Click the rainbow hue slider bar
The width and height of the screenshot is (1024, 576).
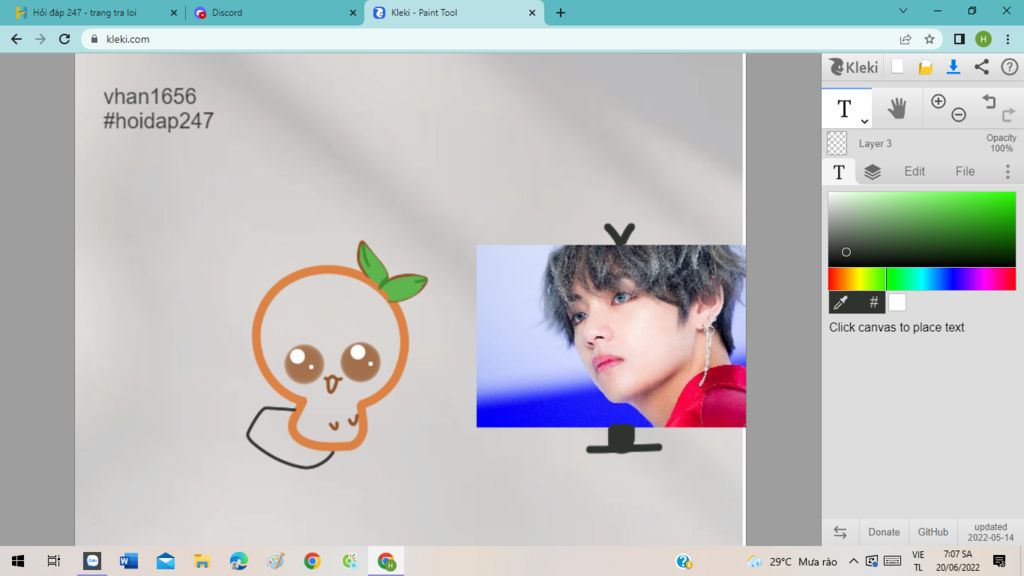[x=921, y=279]
